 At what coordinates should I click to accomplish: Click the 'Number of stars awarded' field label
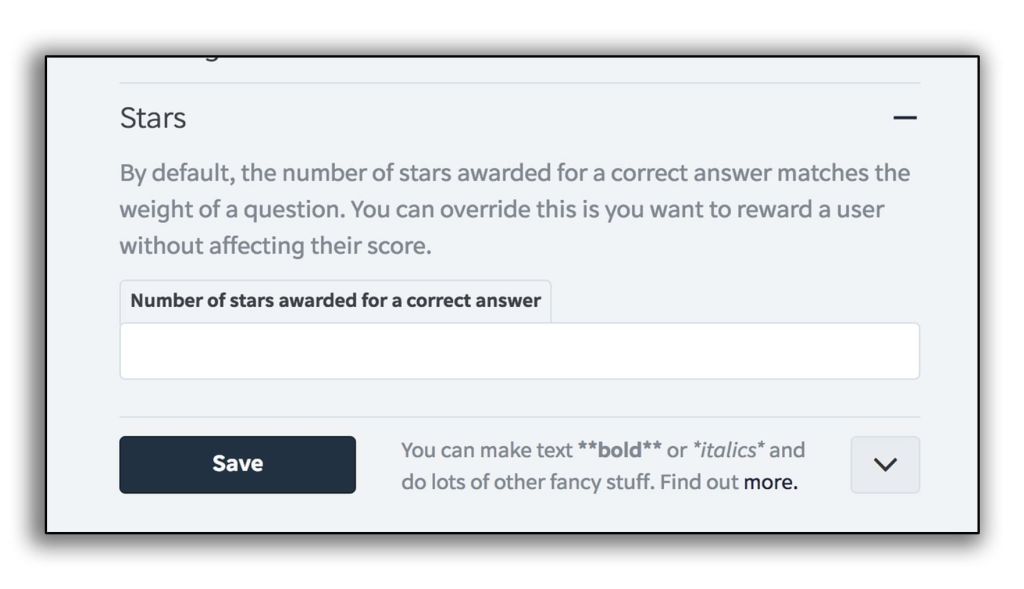pos(336,300)
